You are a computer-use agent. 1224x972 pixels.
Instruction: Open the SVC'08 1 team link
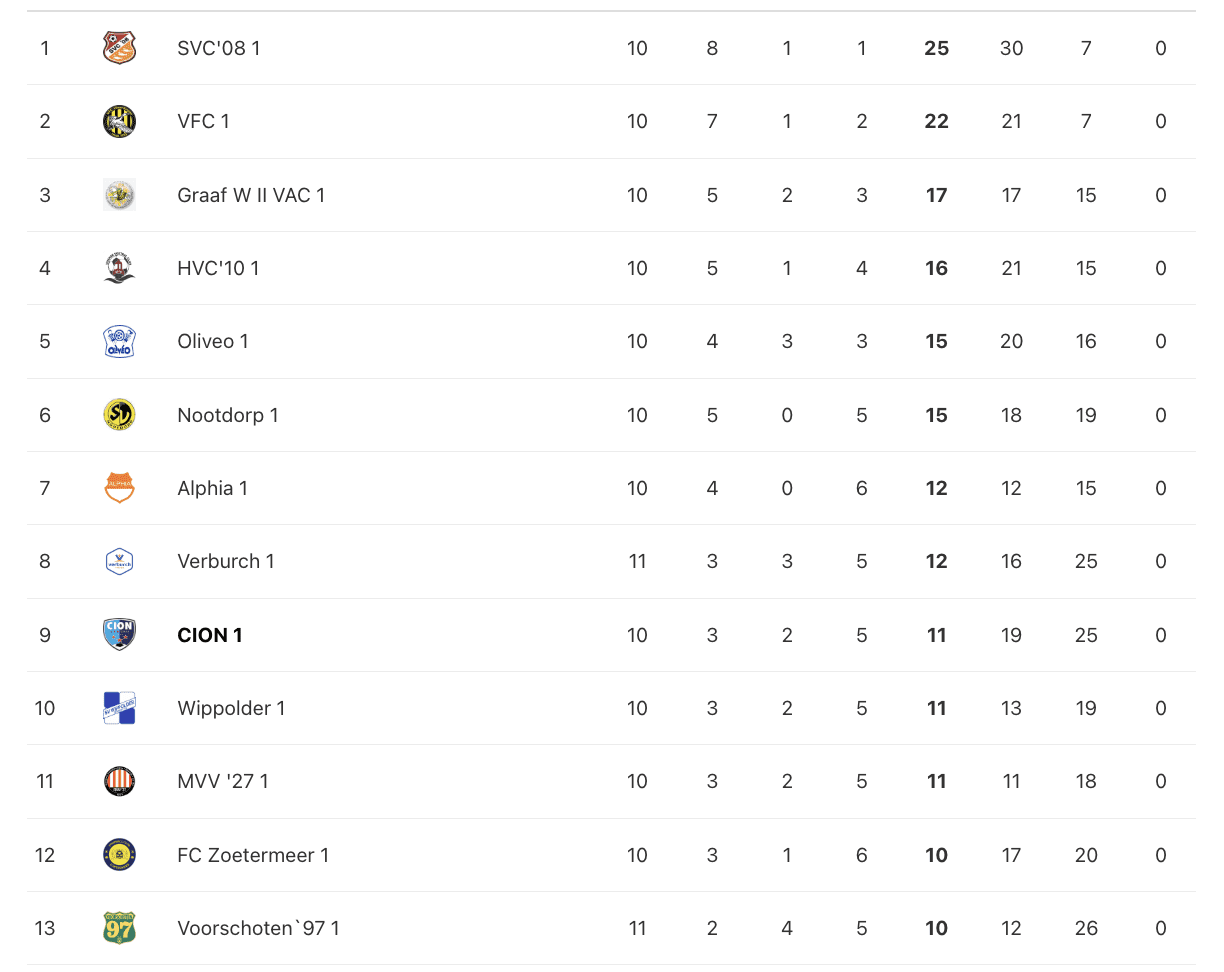218,48
